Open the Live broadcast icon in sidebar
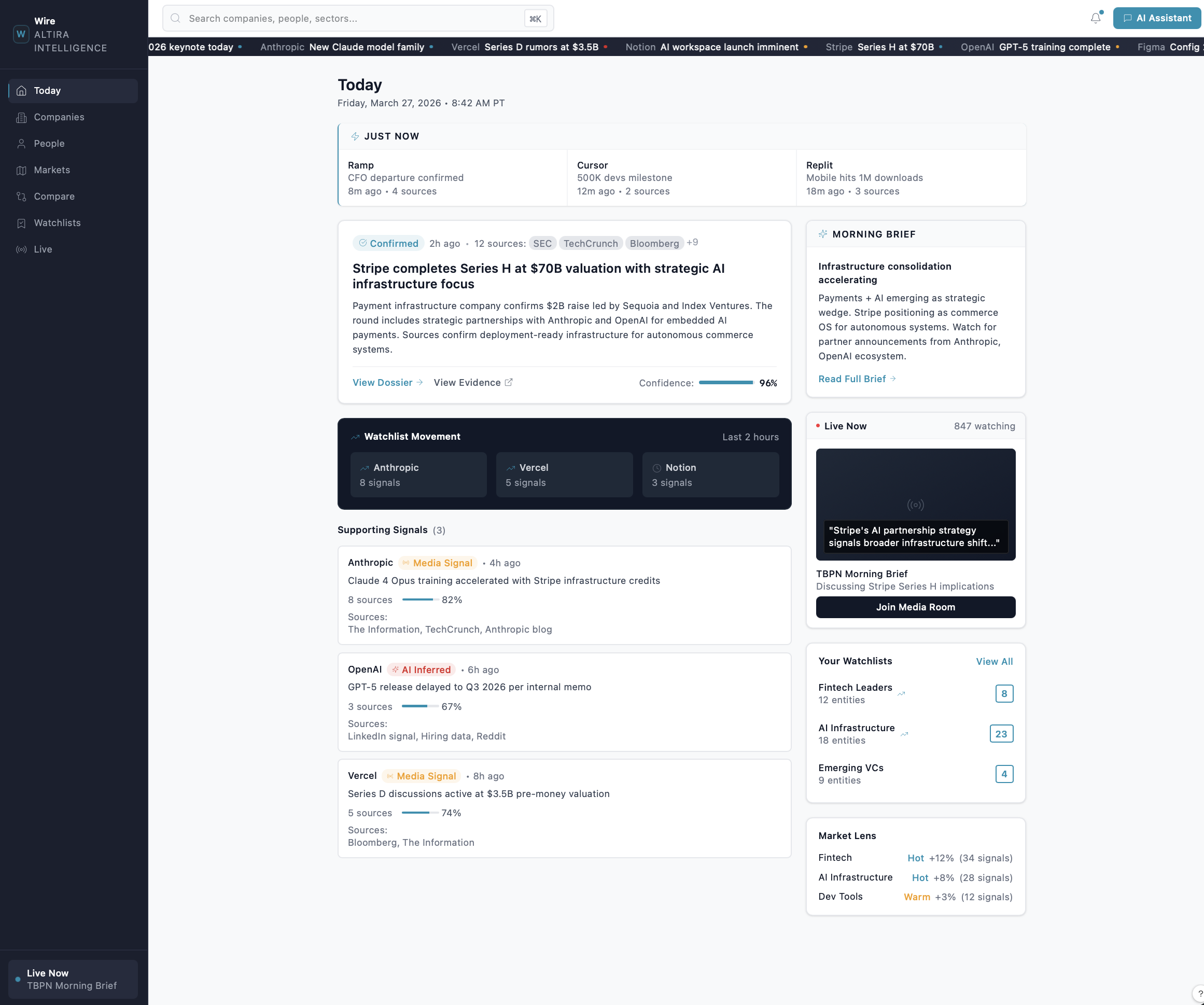The height and width of the screenshot is (1005, 1204). pos(21,249)
